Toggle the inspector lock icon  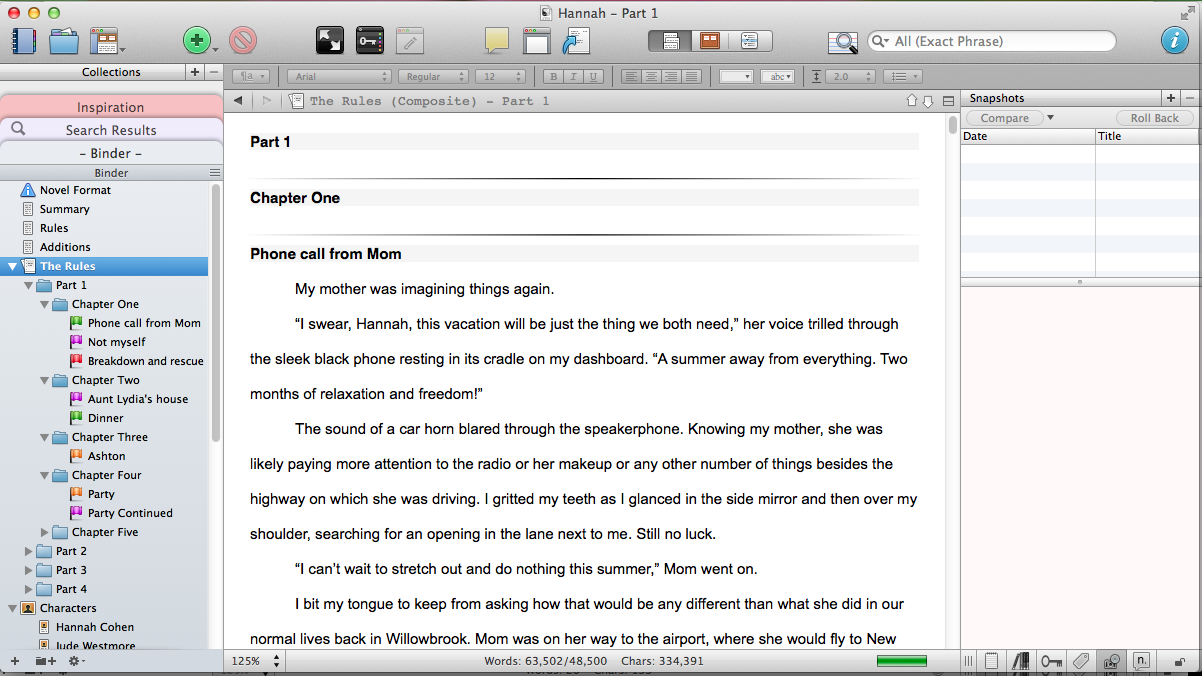click(1180, 661)
